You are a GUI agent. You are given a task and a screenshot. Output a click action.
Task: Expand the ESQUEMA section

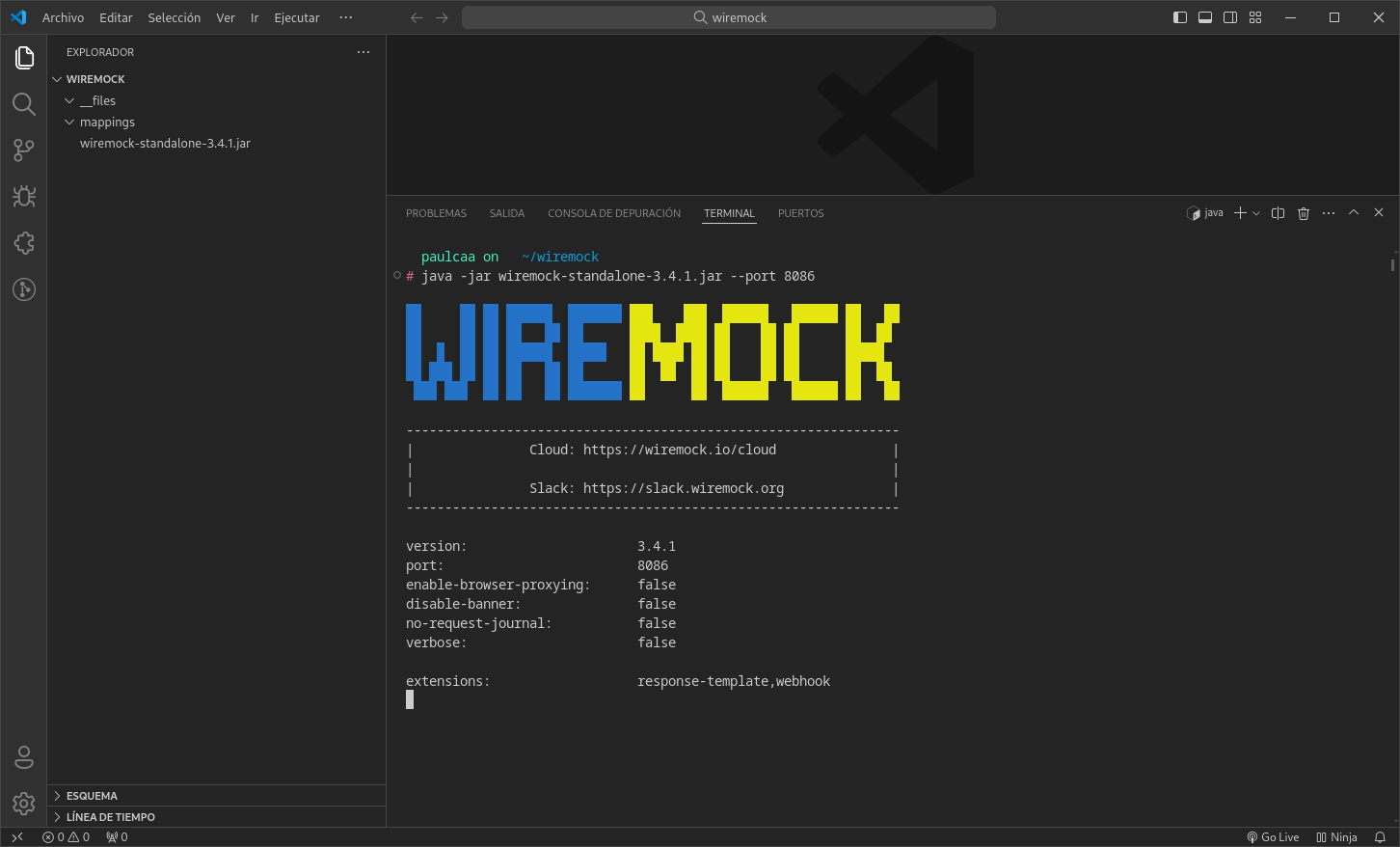coord(92,796)
